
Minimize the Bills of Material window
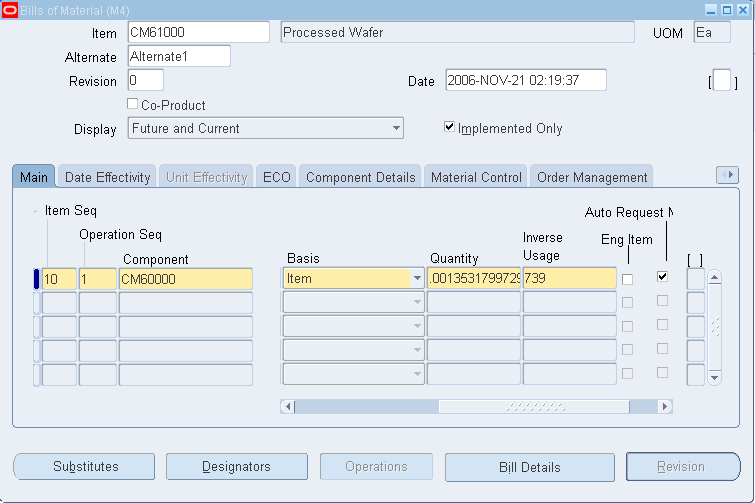pos(711,10)
